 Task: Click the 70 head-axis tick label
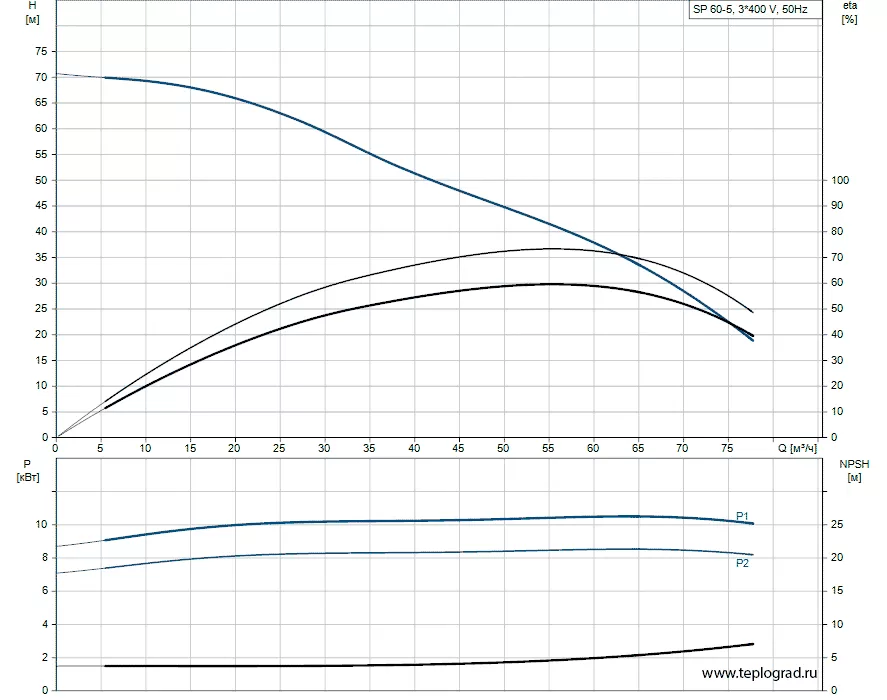[x=41, y=77]
